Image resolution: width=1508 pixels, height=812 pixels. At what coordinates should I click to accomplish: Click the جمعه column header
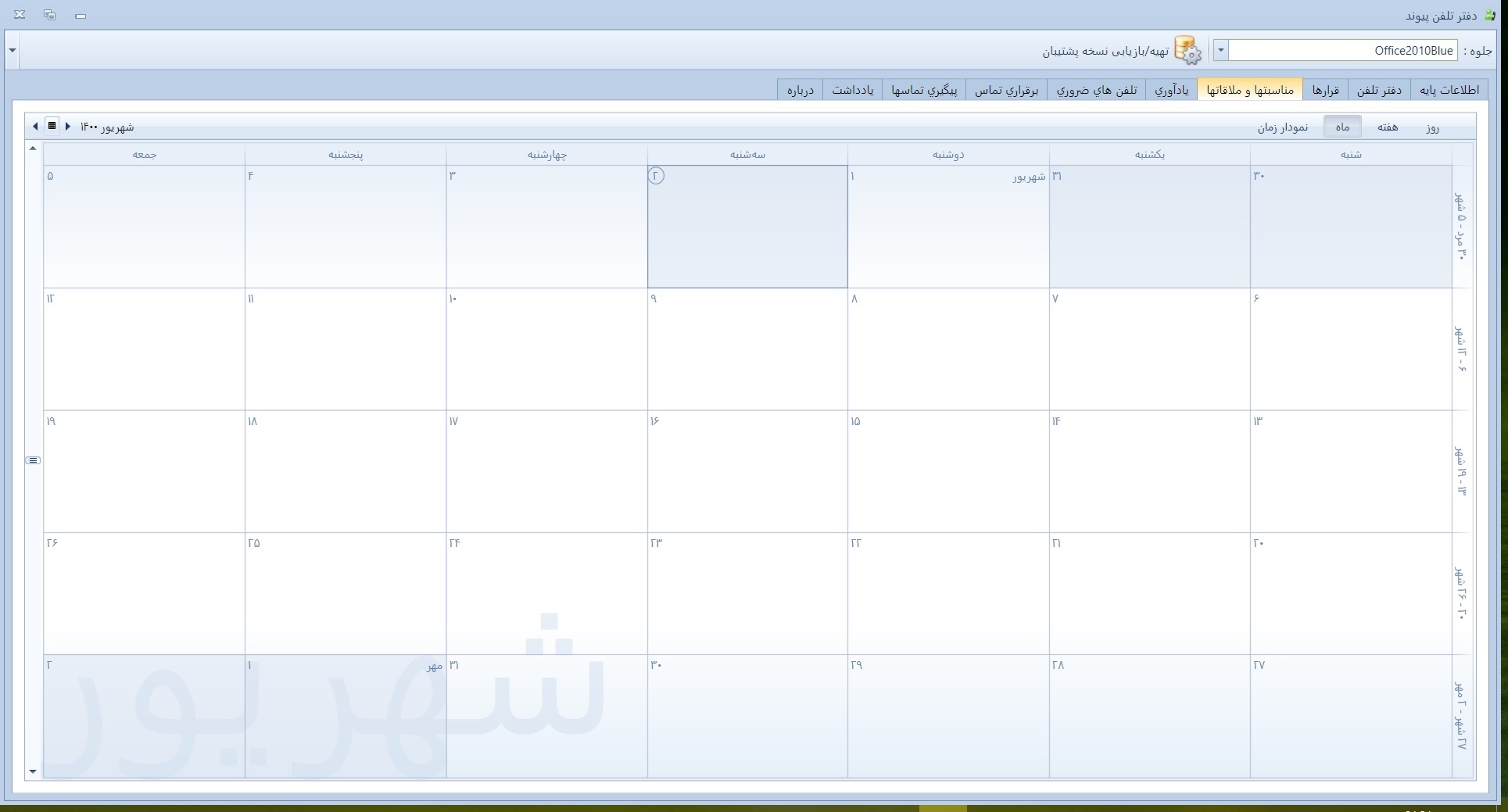(145, 154)
